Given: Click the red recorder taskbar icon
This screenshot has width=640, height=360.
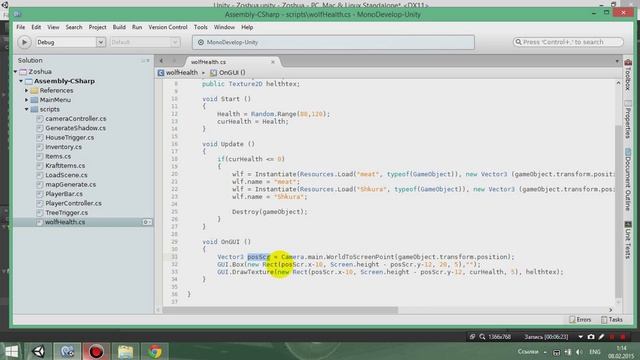Looking at the screenshot, I should pyautogui.click(x=96, y=351).
